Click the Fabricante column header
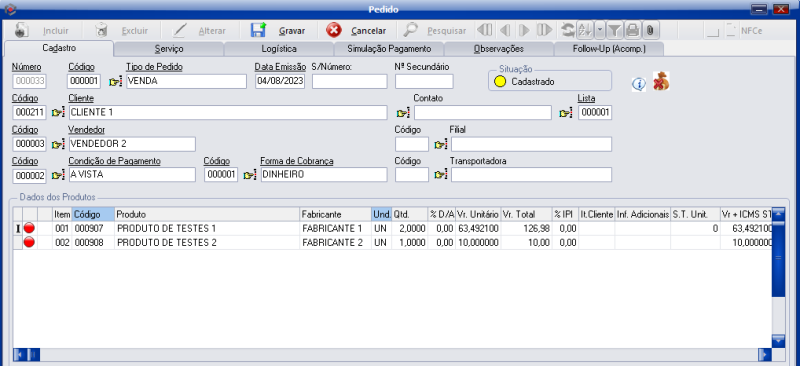Screen dimensions: 800x366 click(x=336, y=214)
